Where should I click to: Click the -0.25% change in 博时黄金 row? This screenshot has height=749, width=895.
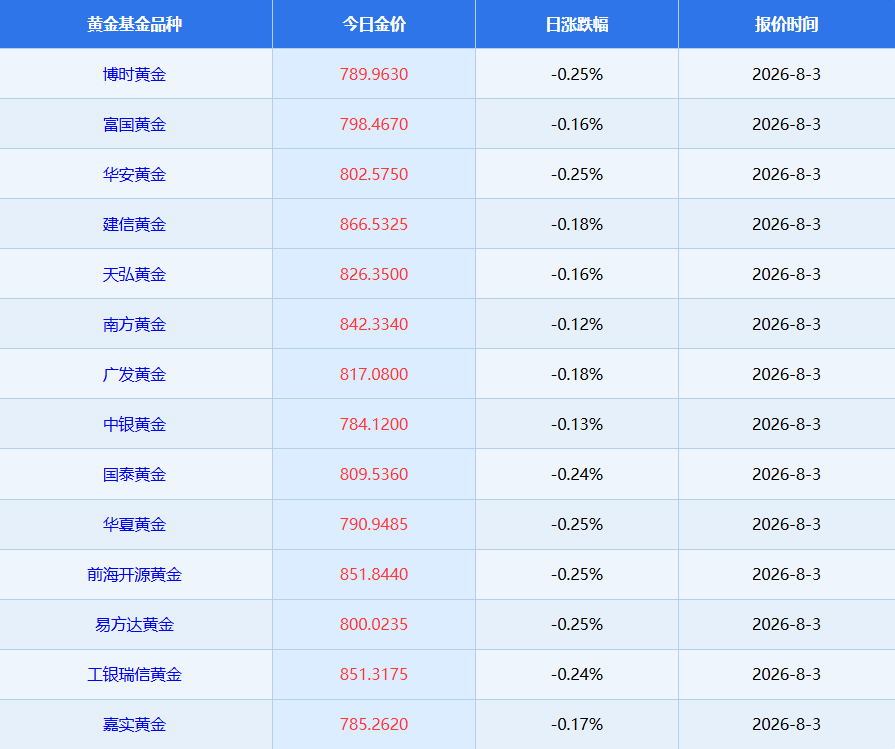(x=576, y=74)
